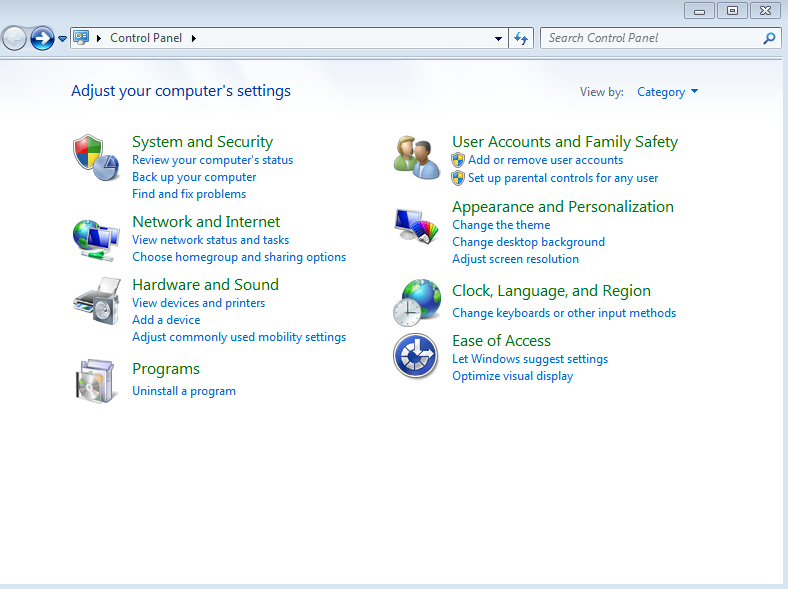This screenshot has height=589, width=788.
Task: Click Change keyboards or other input methods
Action: coord(564,313)
